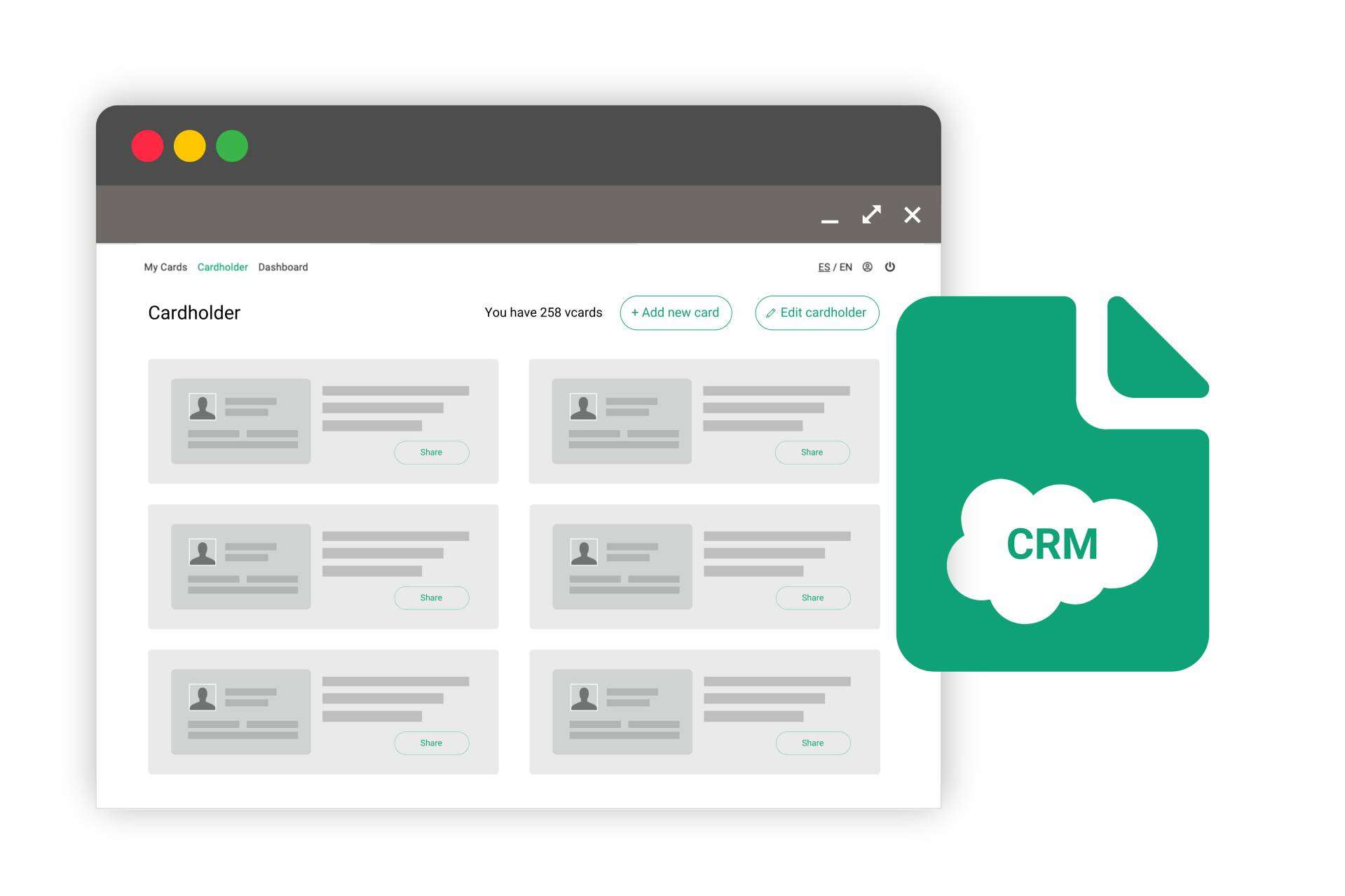Click the yellow window dot
The image size is (1345, 896).
pyautogui.click(x=189, y=146)
